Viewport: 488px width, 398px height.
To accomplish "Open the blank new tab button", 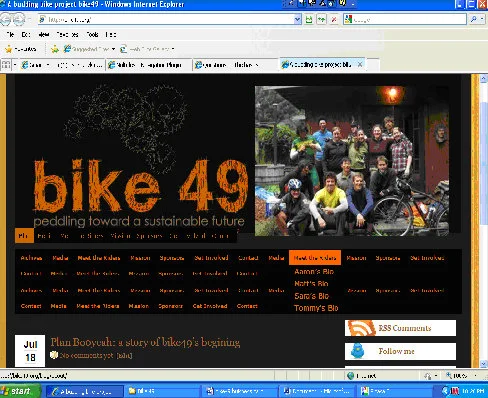I will pos(373,65).
